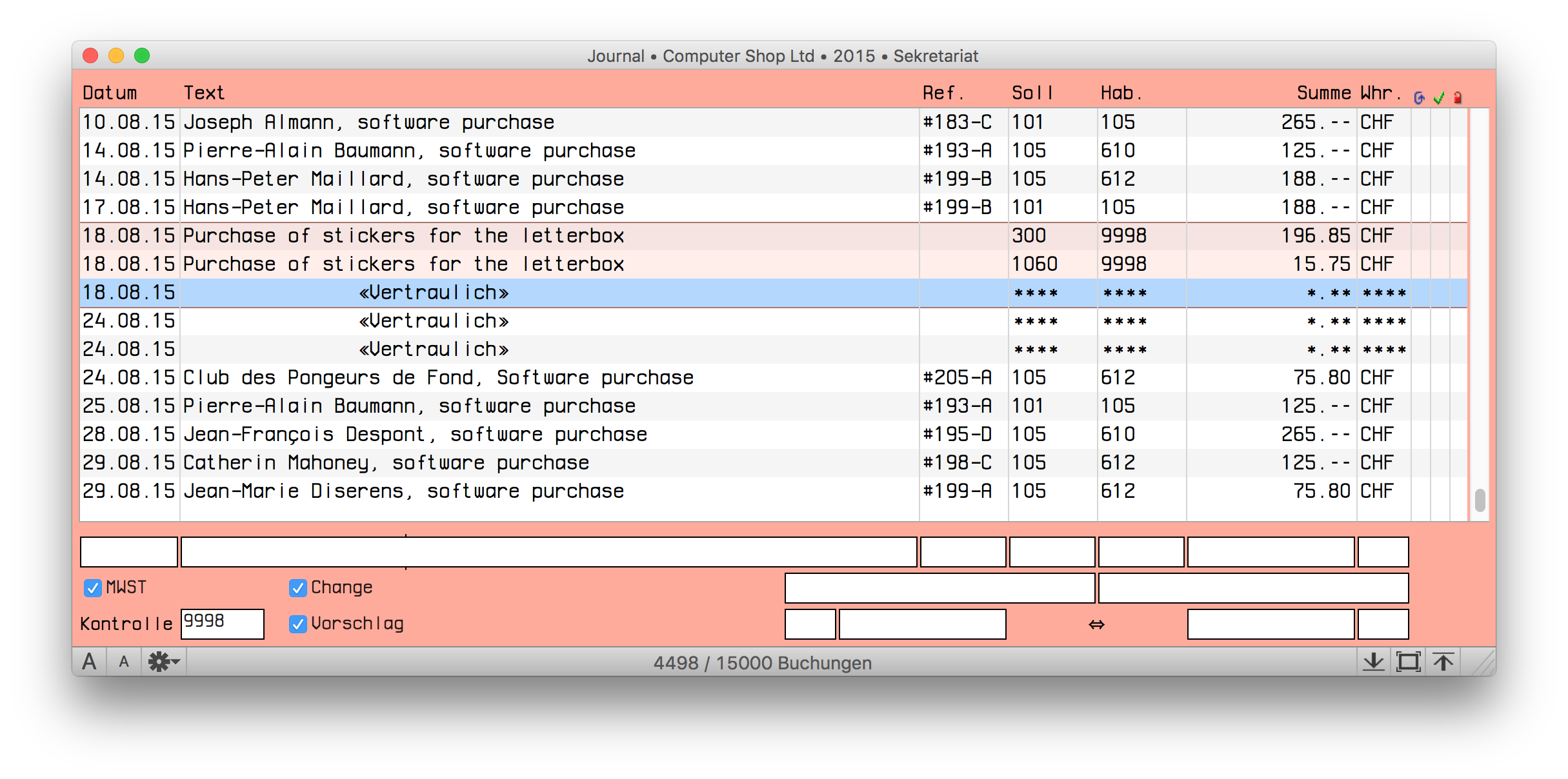This screenshot has width=1568, height=779.
Task: Click the Datum column header
Action: (110, 93)
